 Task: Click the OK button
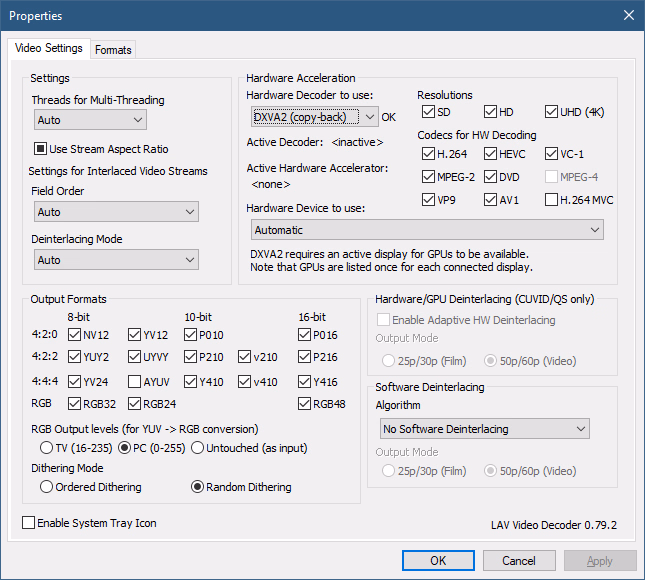[438, 561]
